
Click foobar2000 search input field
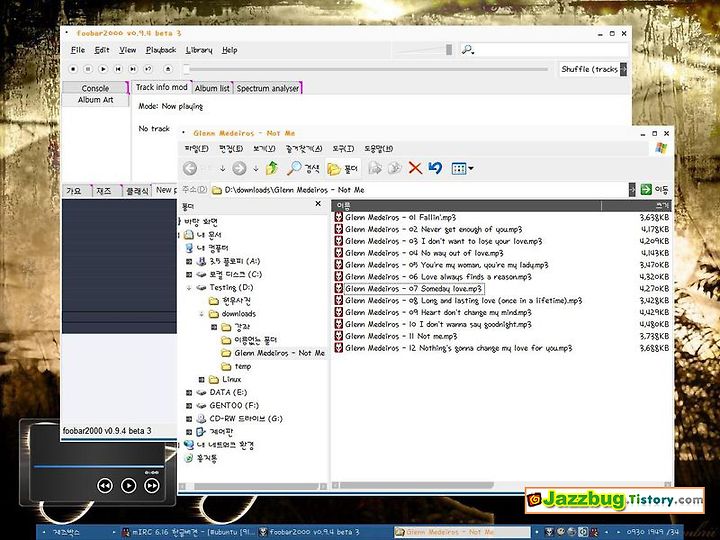click(551, 50)
